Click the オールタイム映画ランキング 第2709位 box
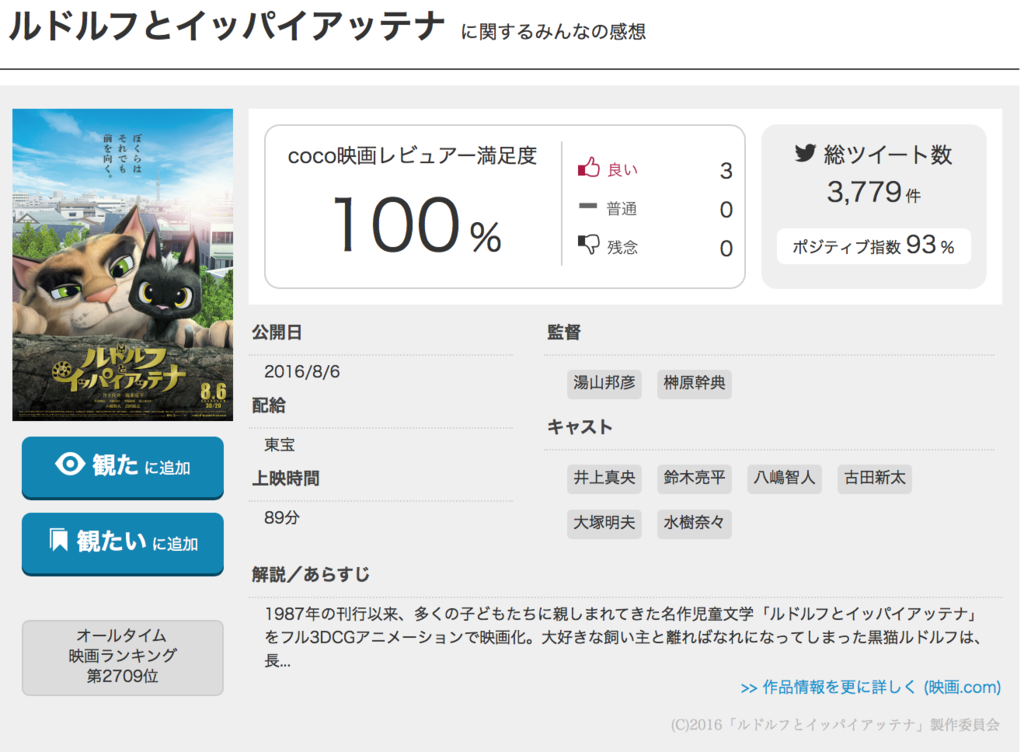 [123, 657]
